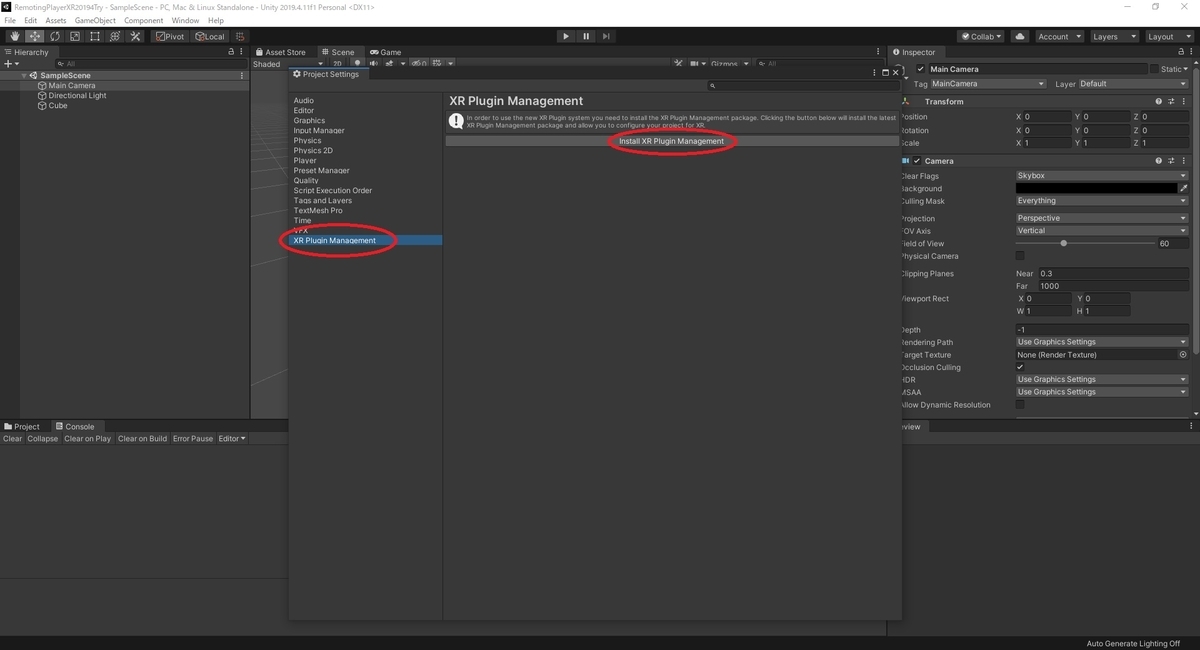This screenshot has height=650, width=1200.
Task: Pick background color with eyedropper
Action: 1184,188
